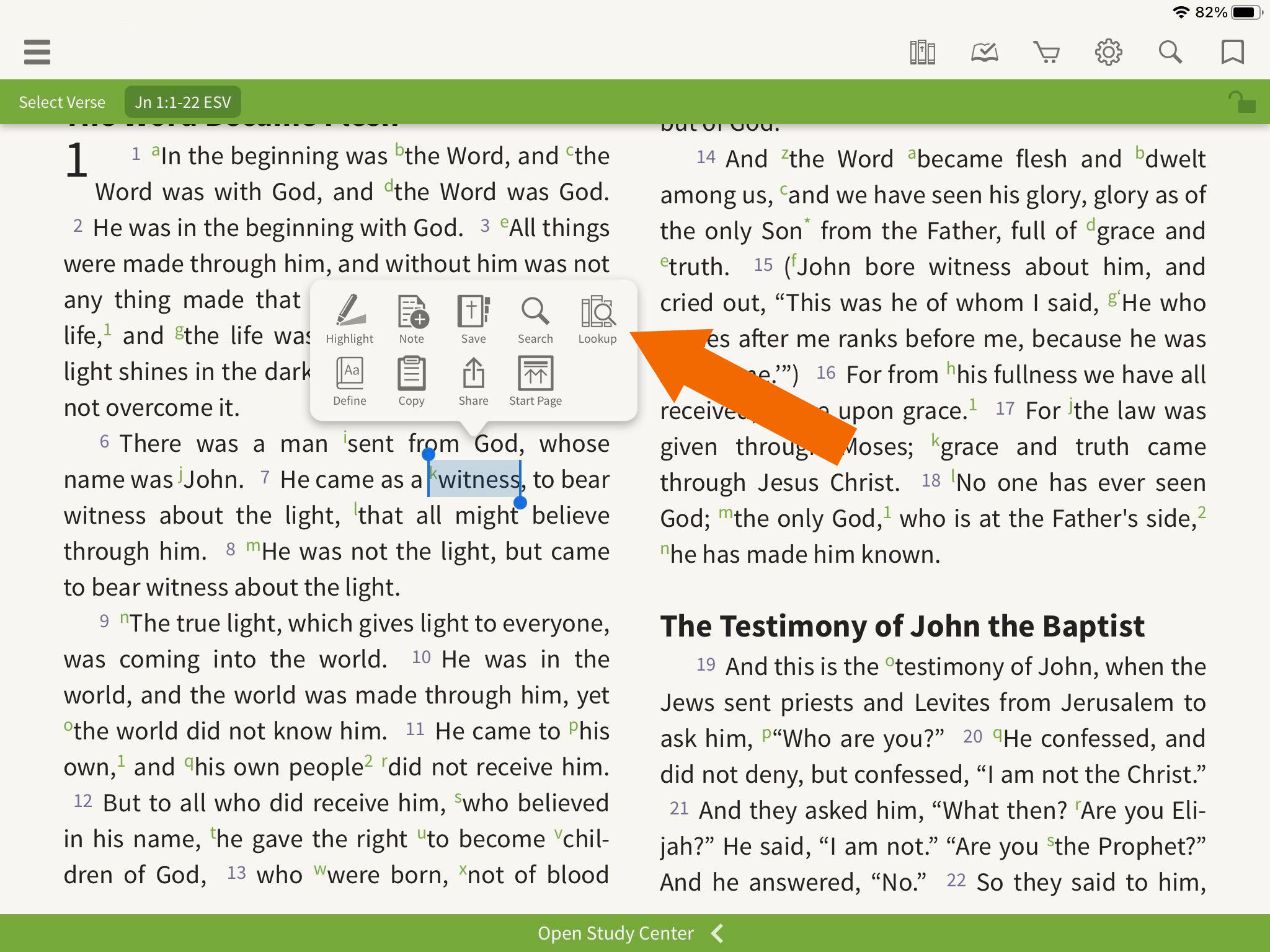Tap footnote 2 after 'Father's side,'
Viewport: 1270px width, 952px height.
tap(1202, 512)
